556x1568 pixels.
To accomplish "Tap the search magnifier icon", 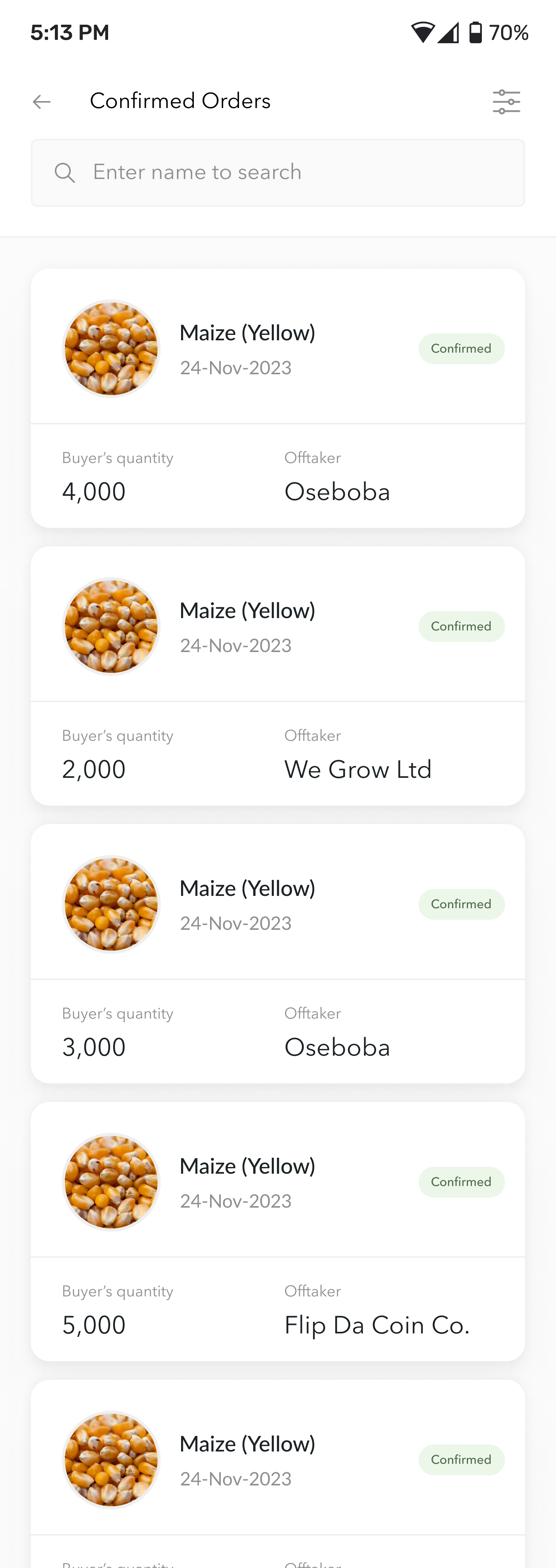I will pos(64,173).
